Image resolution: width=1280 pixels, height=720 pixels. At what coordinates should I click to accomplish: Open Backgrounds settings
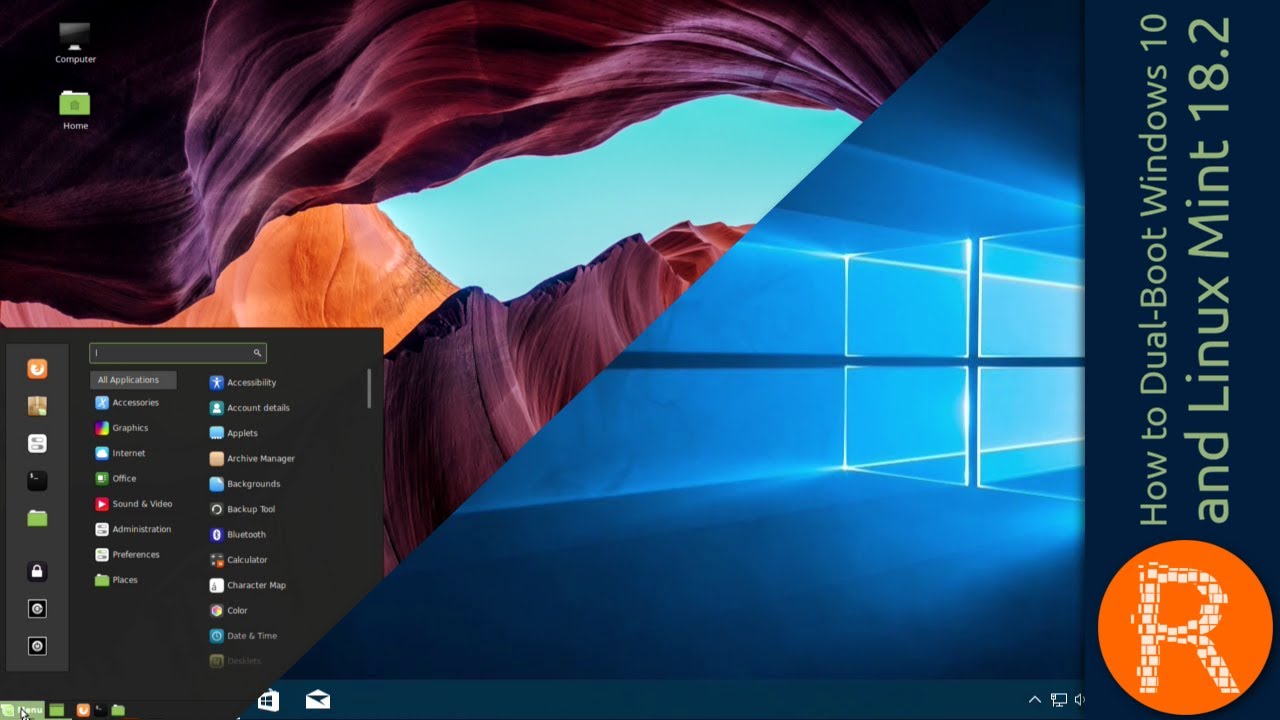245,484
